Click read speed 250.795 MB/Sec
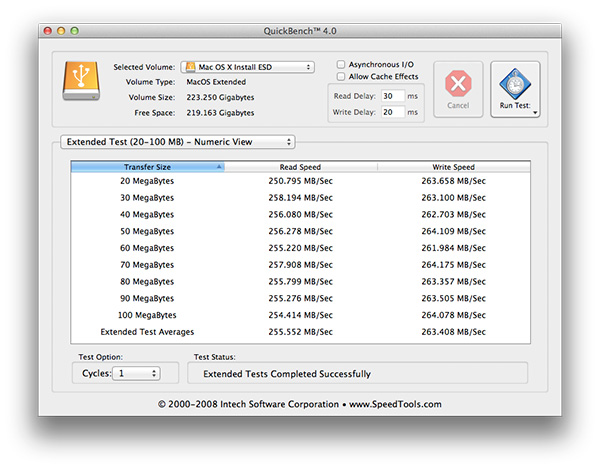Image resolution: width=600 pixels, height=469 pixels. 300,181
